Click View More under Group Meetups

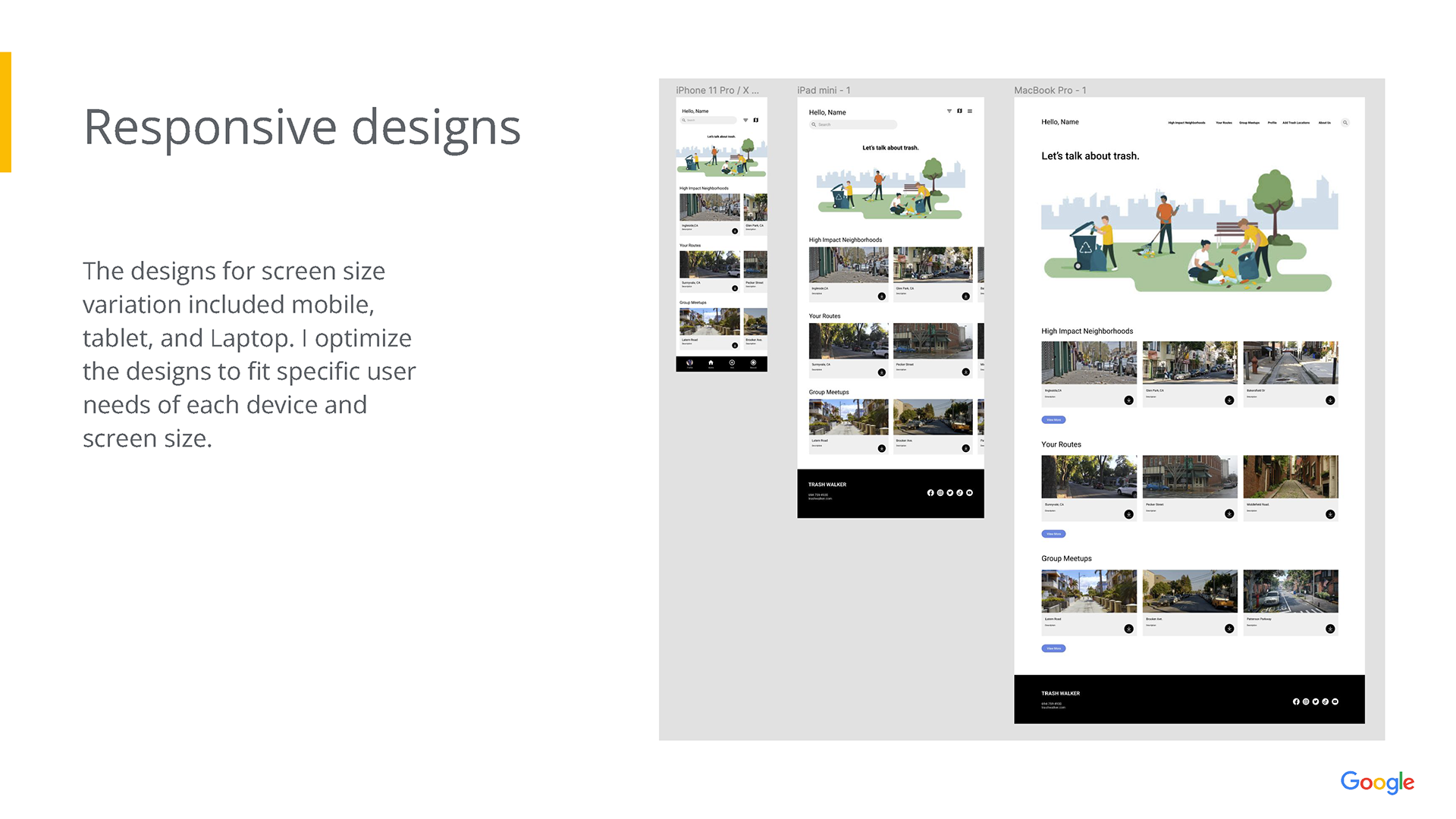(1053, 648)
